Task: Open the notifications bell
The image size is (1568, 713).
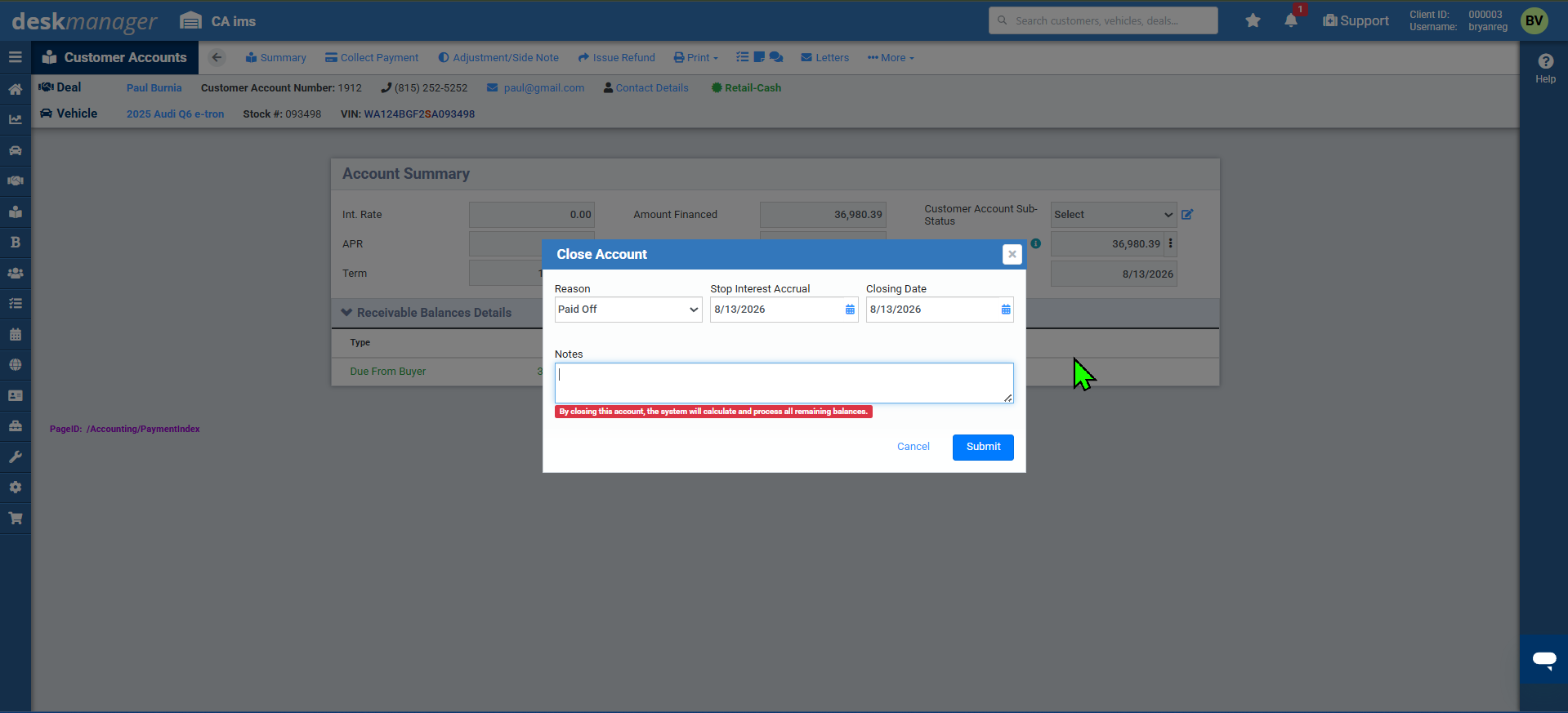Action: [x=1291, y=20]
